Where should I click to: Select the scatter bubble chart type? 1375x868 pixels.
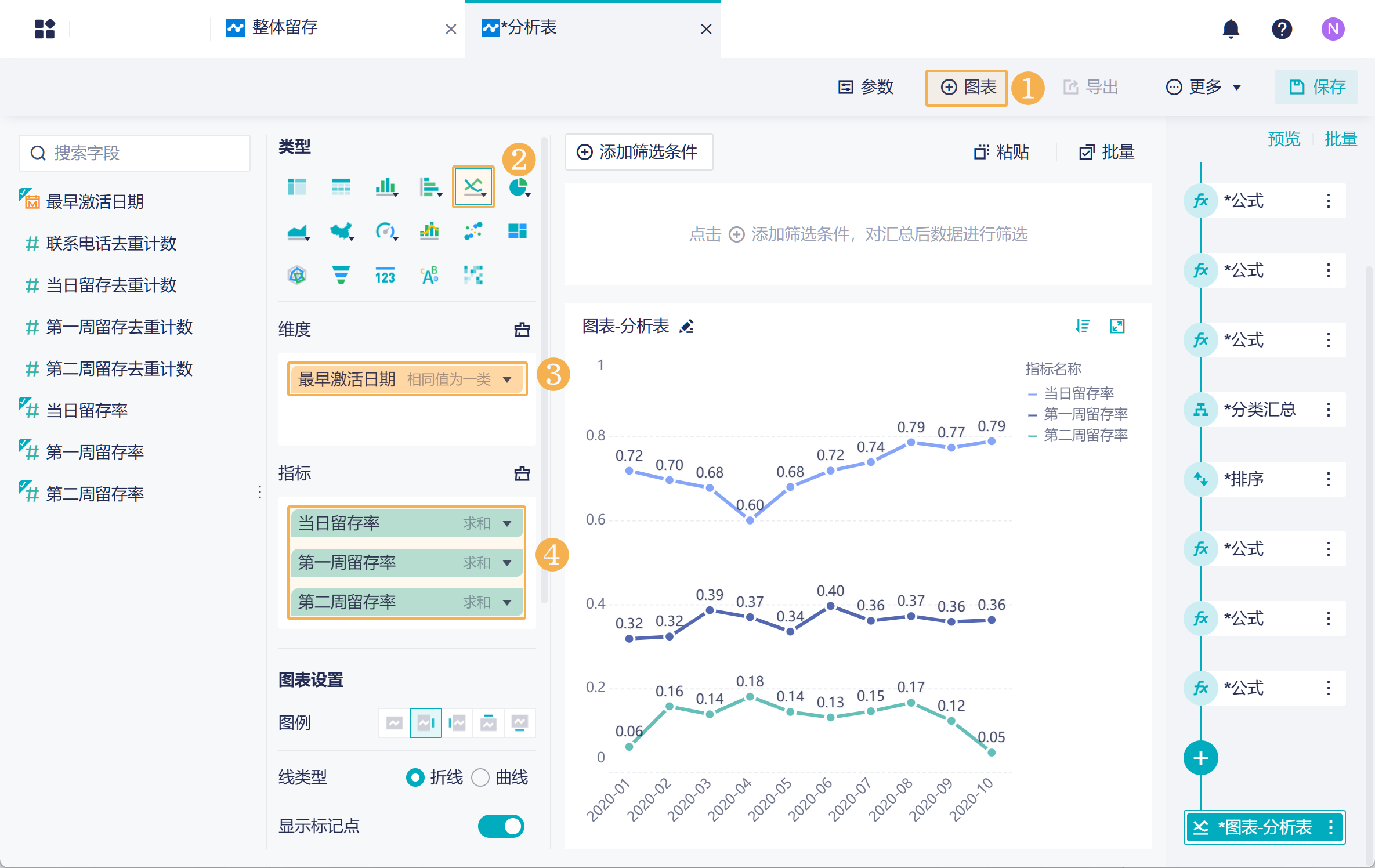pyautogui.click(x=473, y=232)
